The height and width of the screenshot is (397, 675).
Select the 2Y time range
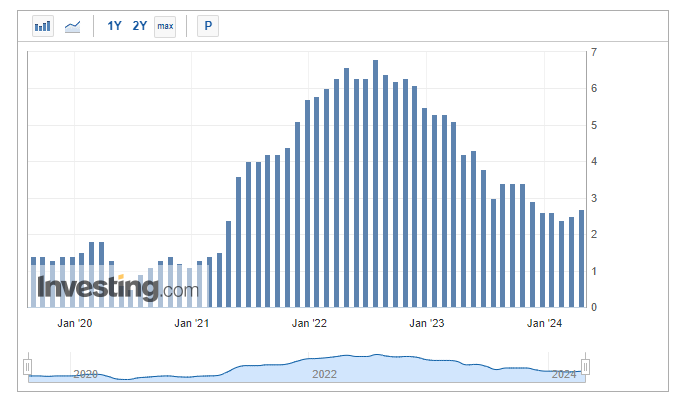pos(139,26)
